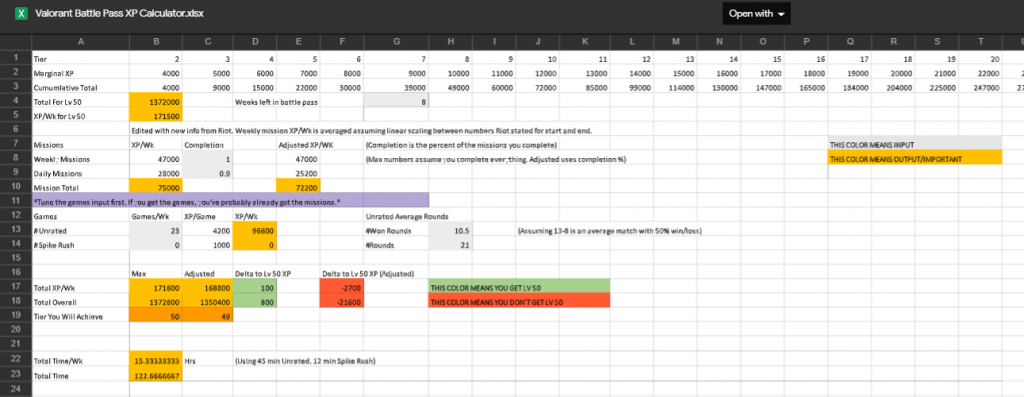Click the adjusted Mission Total cell 72200
1024x397 pixels.
(298, 187)
